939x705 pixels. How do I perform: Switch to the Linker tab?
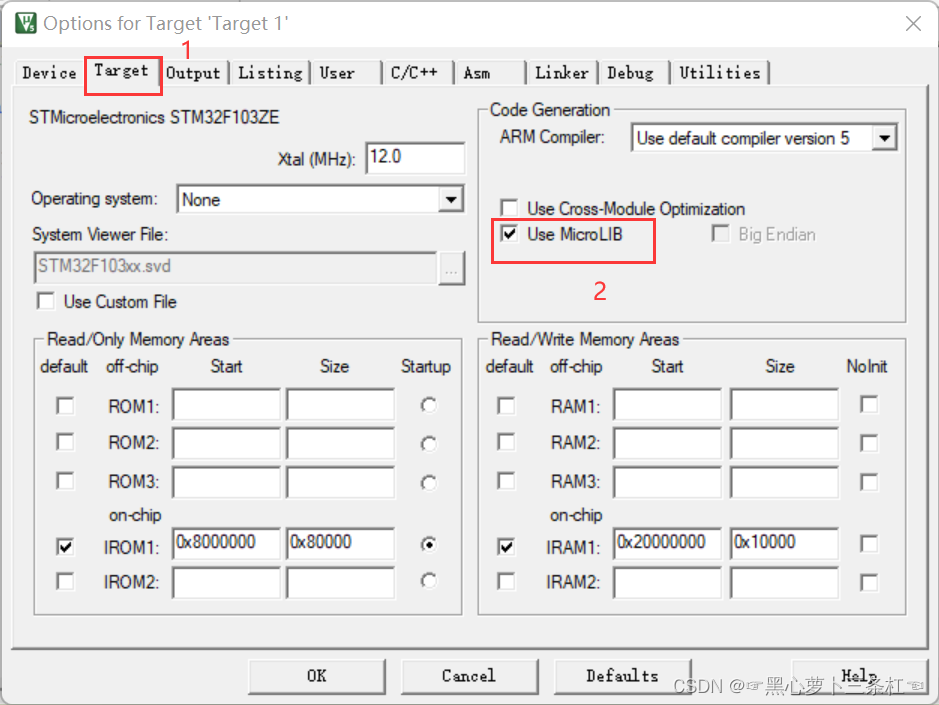[561, 72]
